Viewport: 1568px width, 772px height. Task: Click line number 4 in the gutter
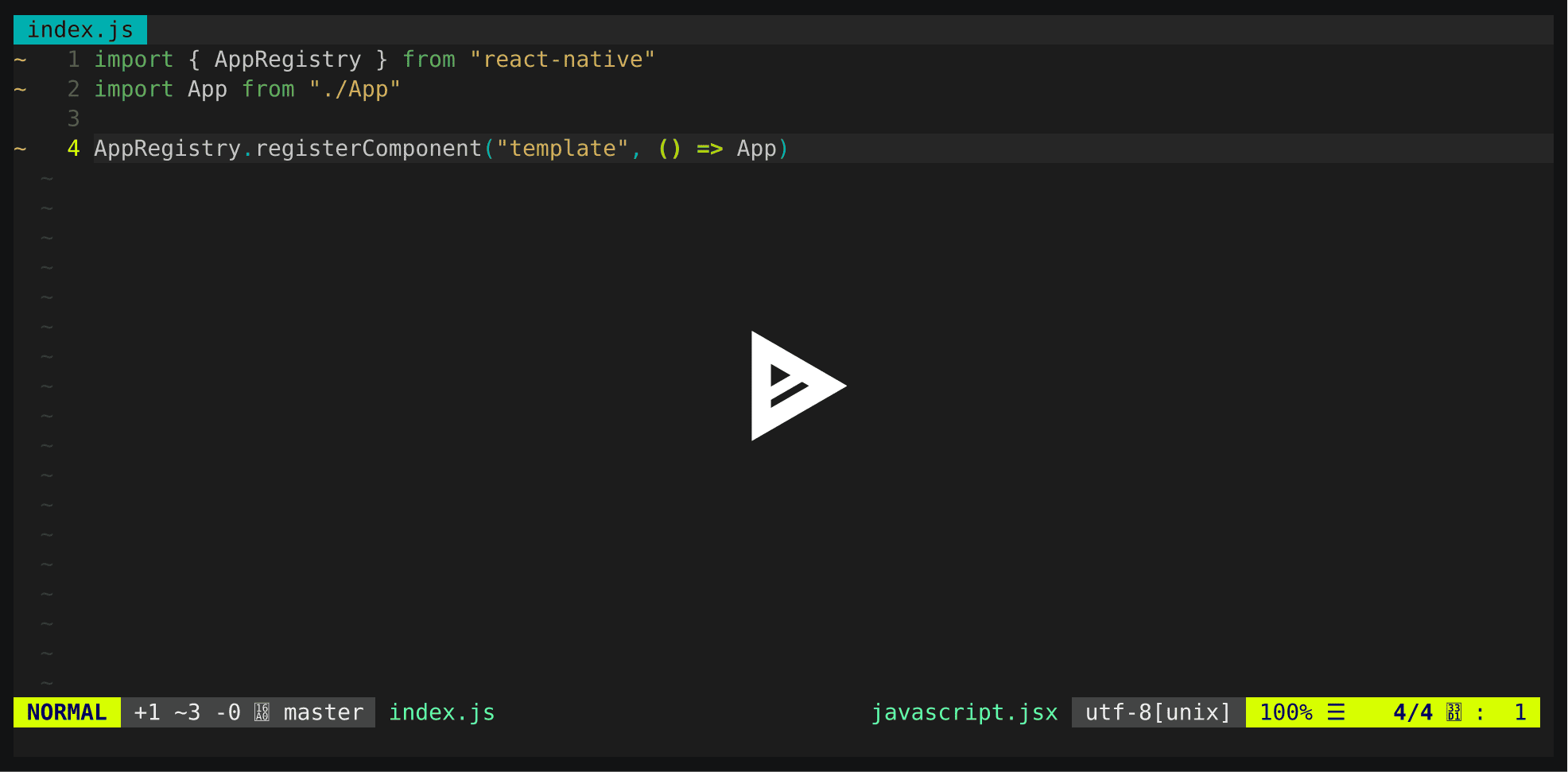click(x=73, y=149)
